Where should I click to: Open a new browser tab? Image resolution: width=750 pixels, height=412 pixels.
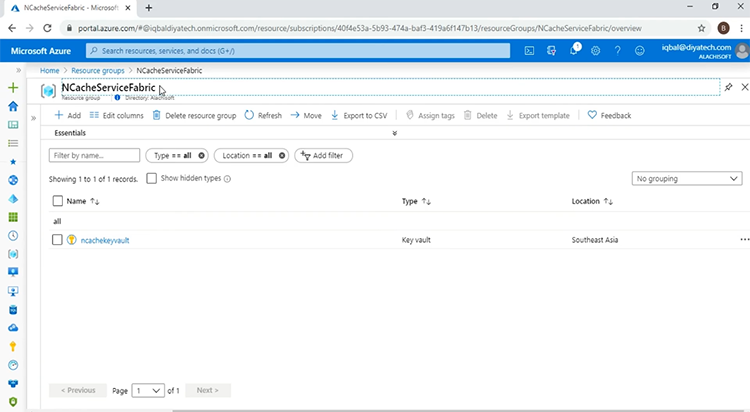(x=149, y=8)
